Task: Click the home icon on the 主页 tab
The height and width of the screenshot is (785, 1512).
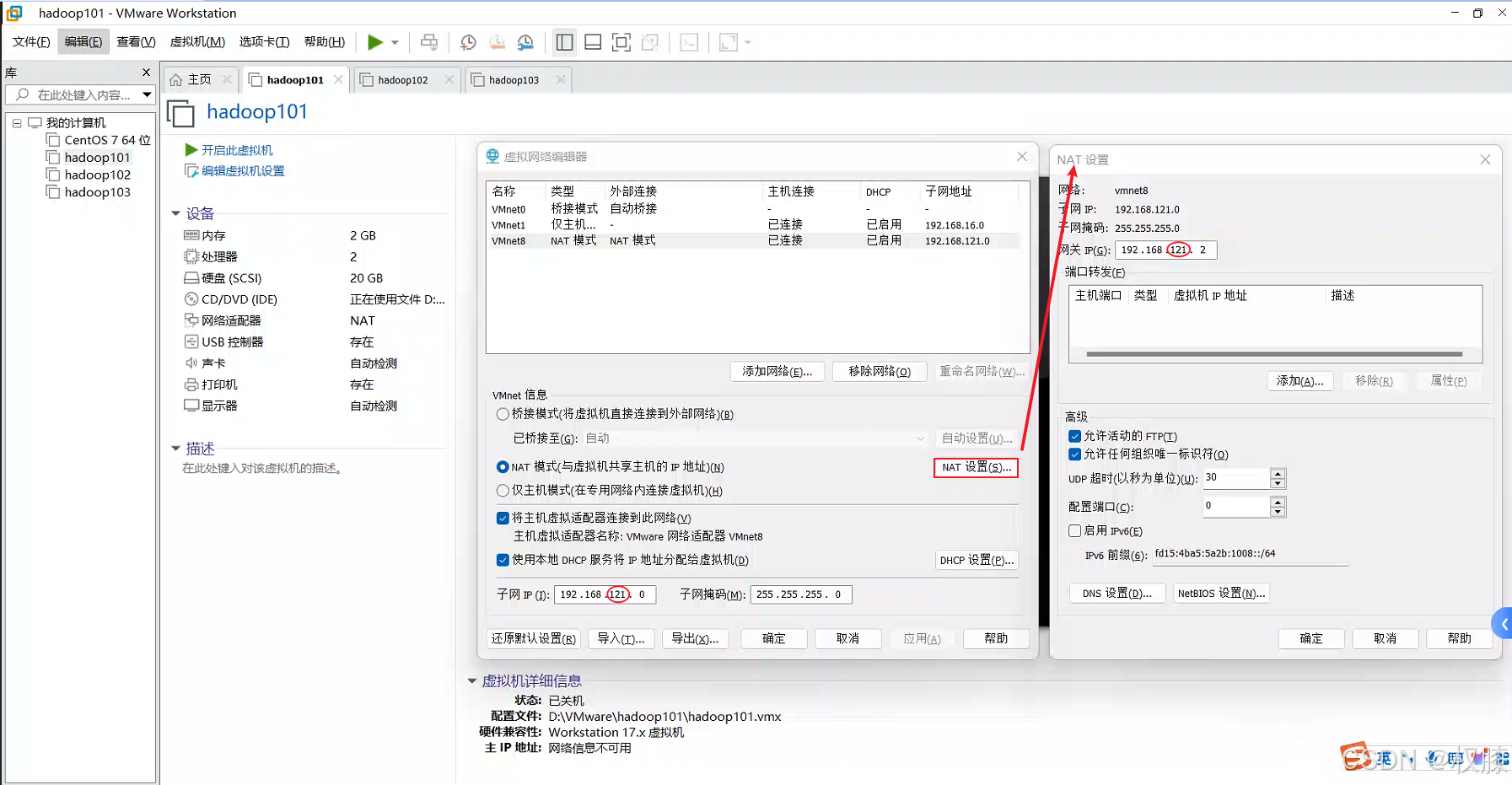Action: pyautogui.click(x=176, y=79)
